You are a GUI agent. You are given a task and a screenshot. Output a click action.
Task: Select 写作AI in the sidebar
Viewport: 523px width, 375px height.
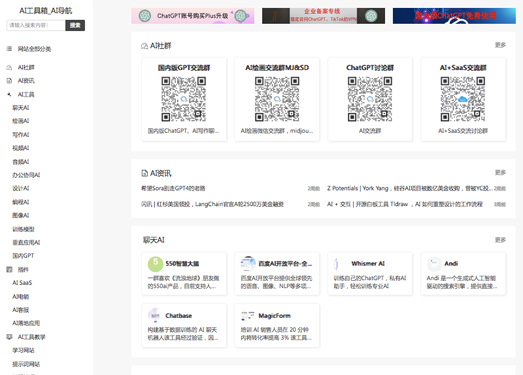pyautogui.click(x=21, y=135)
